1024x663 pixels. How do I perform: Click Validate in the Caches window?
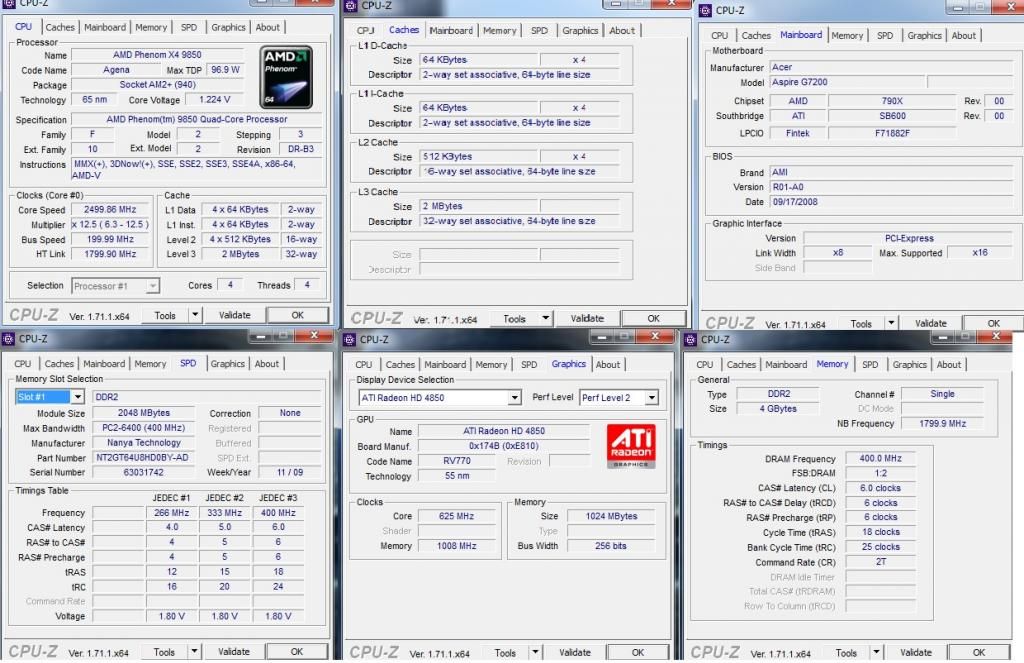pyautogui.click(x=587, y=318)
